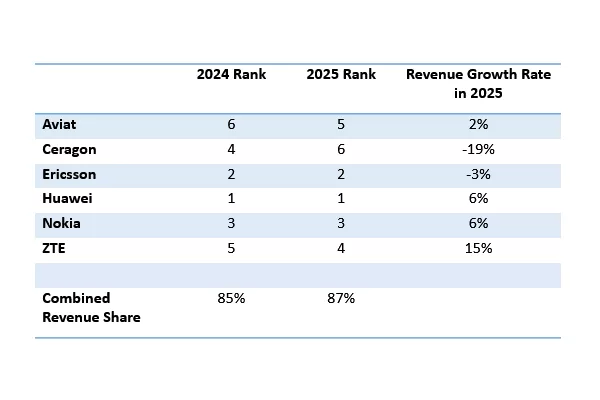Viewport: 600px width, 400px height.
Task: Click Ceragon's growth rate -19%
Action: pos(478,149)
